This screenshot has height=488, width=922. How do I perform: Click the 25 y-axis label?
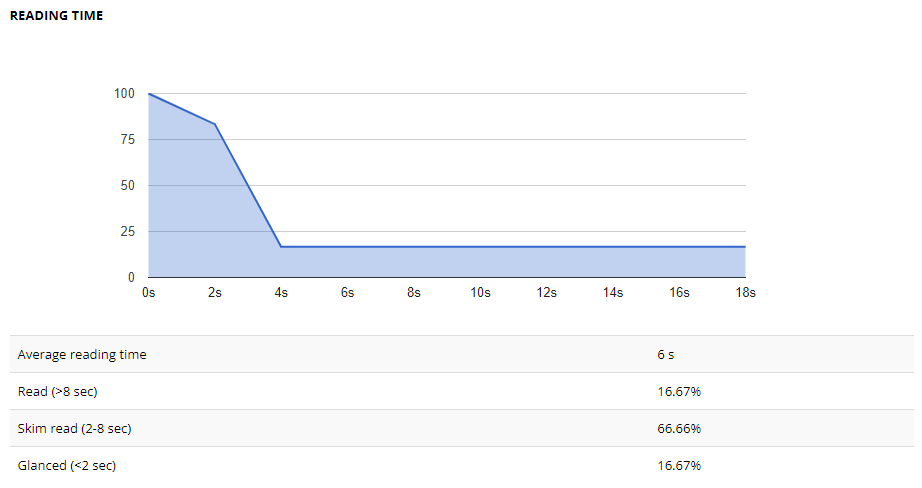126,232
